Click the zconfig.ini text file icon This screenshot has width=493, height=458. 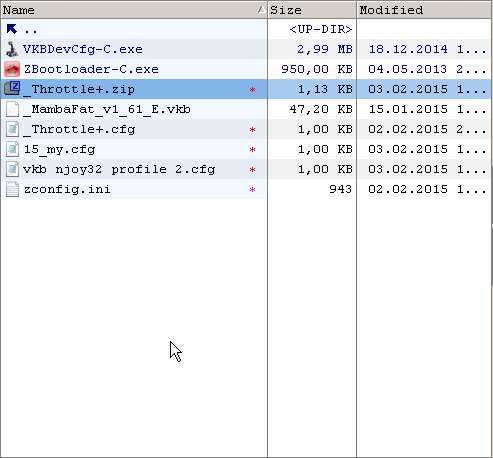12,189
